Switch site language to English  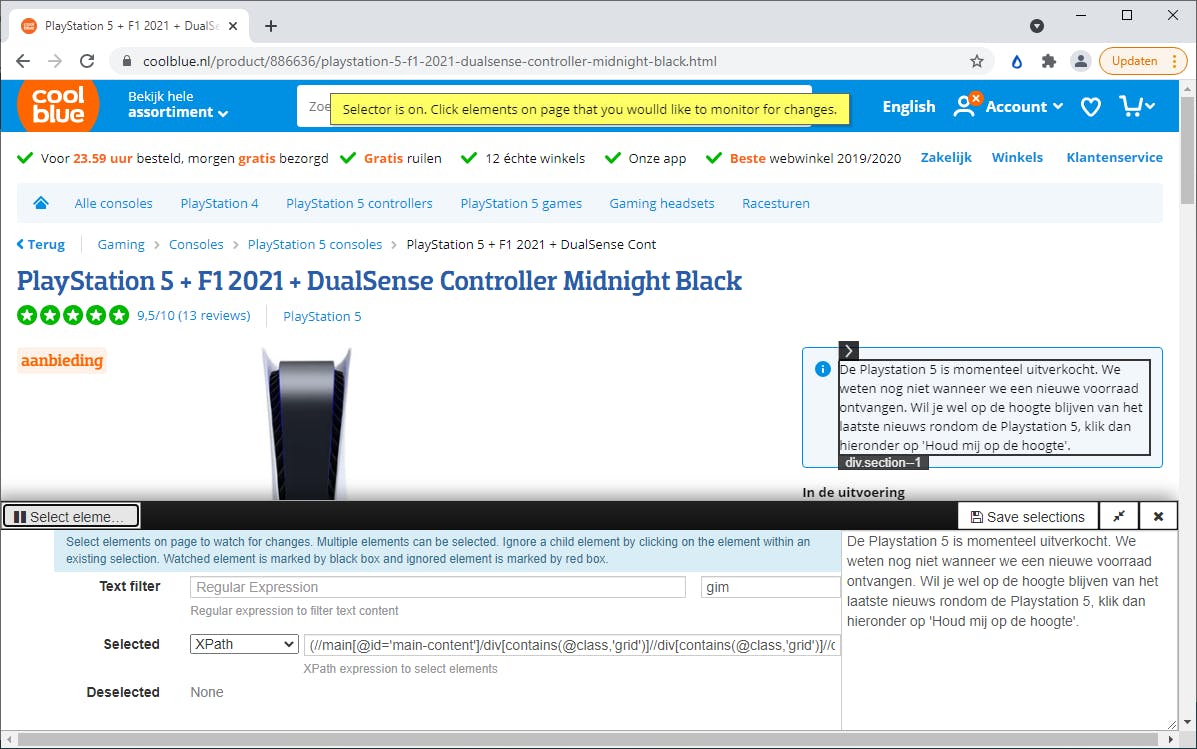908,107
